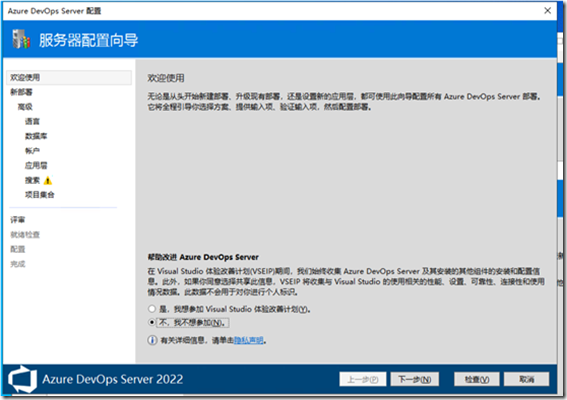The width and height of the screenshot is (567, 400).
Task: Open the 项目集合 step
Action: [39, 195]
